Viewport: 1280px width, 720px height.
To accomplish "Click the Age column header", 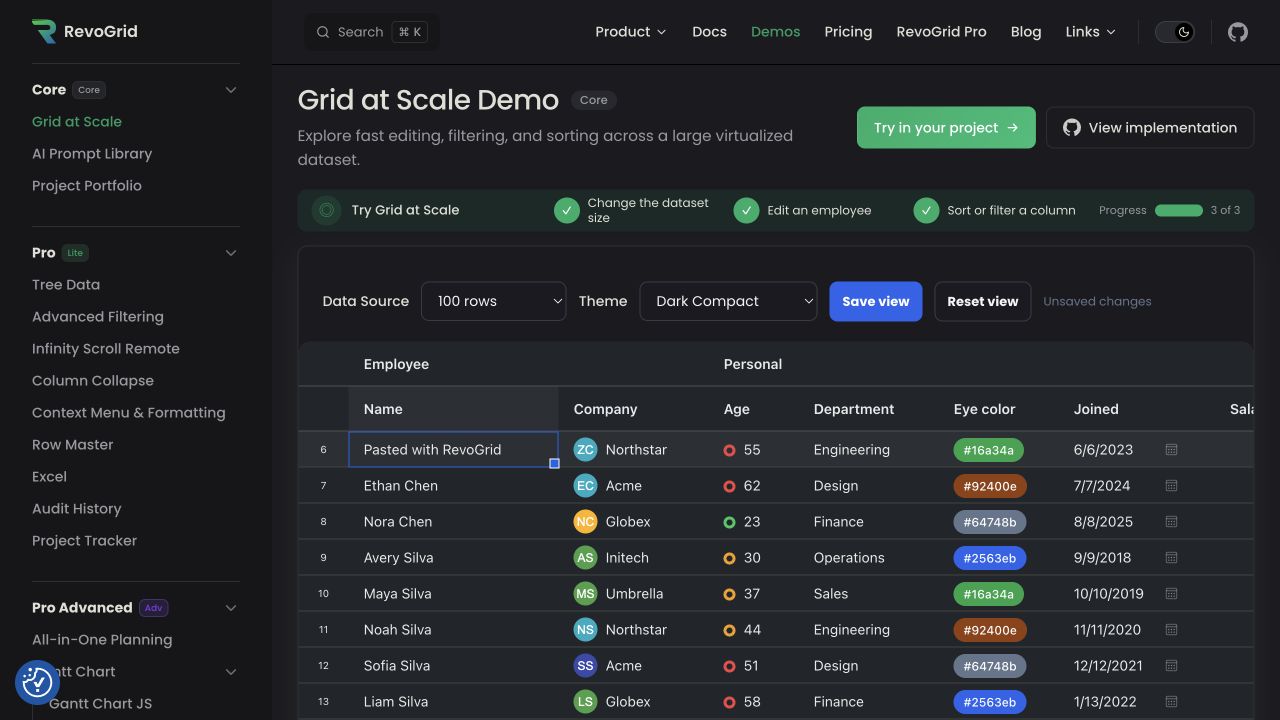I will [753, 409].
